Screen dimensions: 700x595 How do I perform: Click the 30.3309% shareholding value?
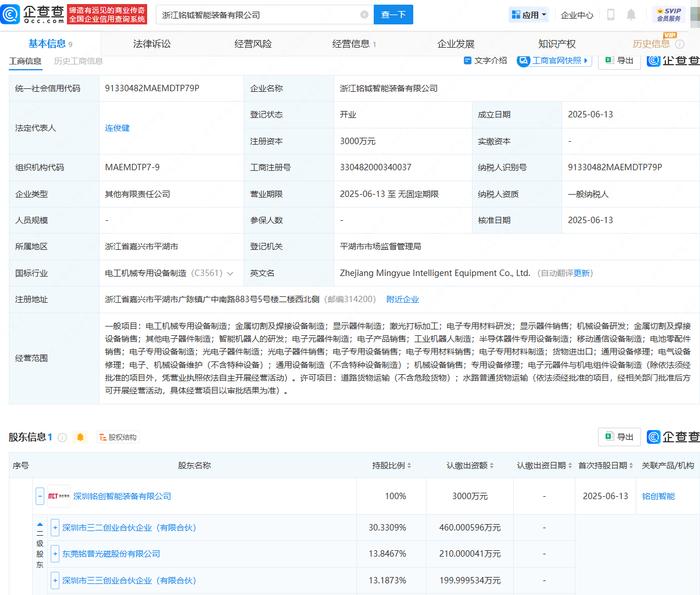[387, 528]
